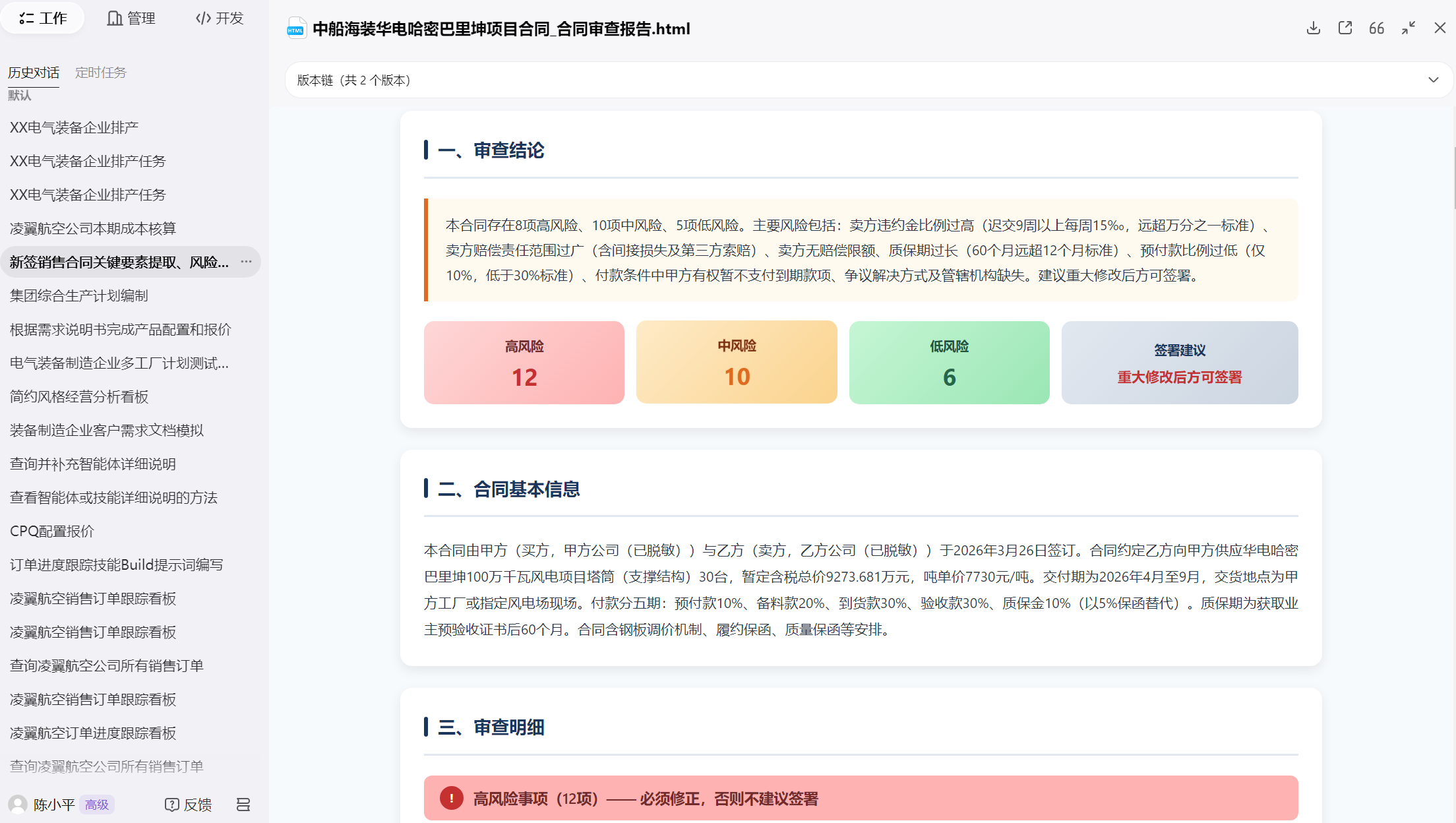Click the HTML file type icon

tap(296, 29)
